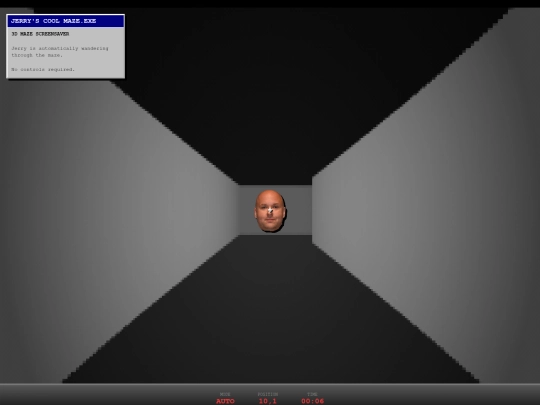The height and width of the screenshot is (405, 540).
Task: Click the POSITION label in status bar
Action: (x=268, y=394)
